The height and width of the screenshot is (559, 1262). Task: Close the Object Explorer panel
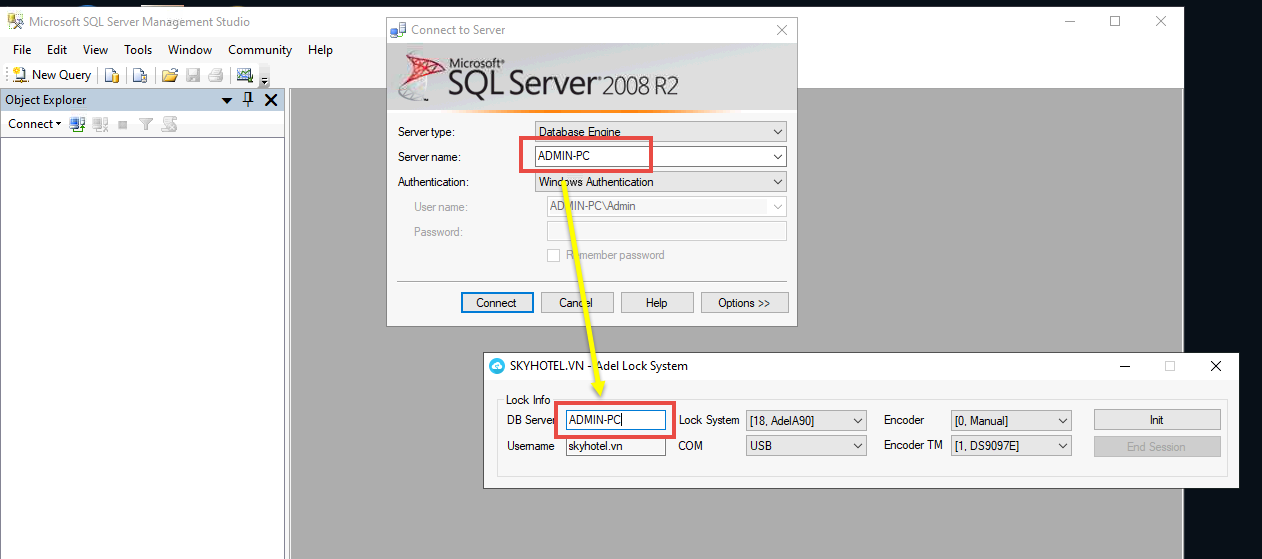271,99
